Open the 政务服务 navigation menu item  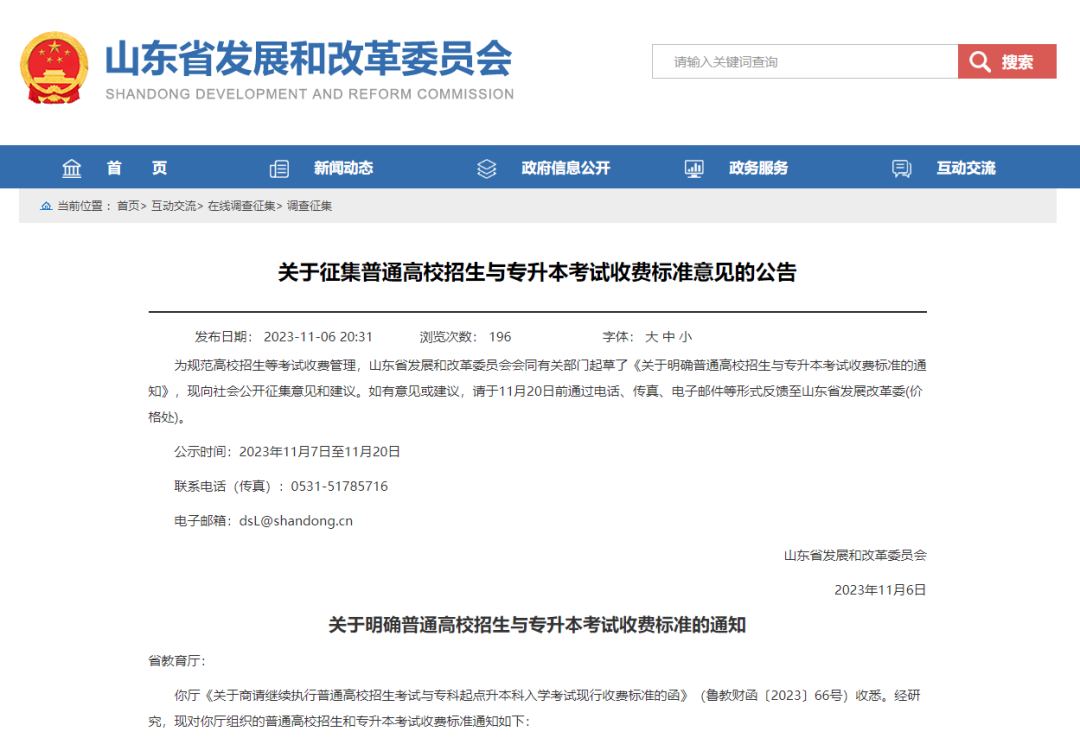tap(758, 168)
